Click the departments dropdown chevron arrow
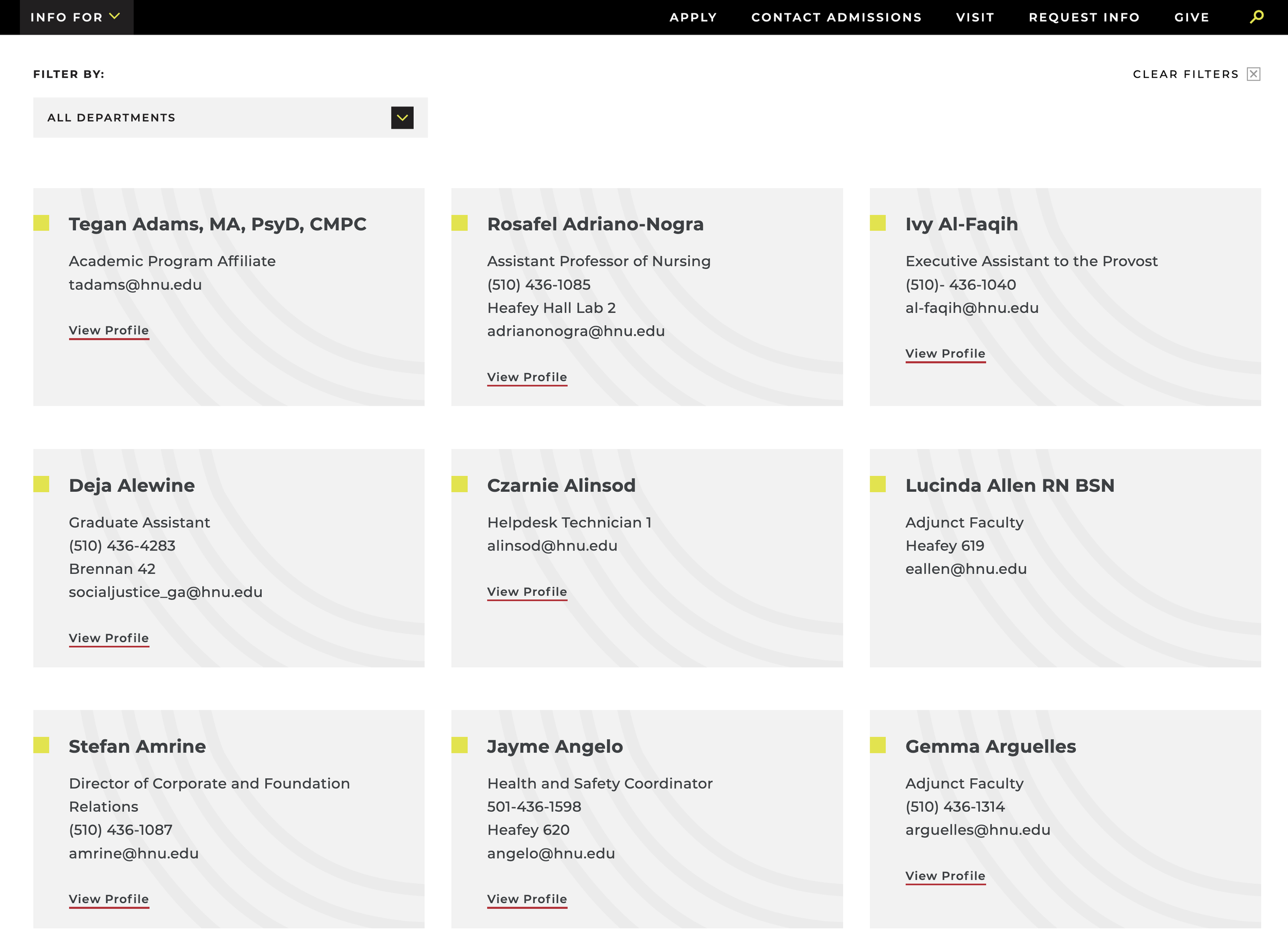Screen dimensions: 1288x951 click(x=402, y=118)
